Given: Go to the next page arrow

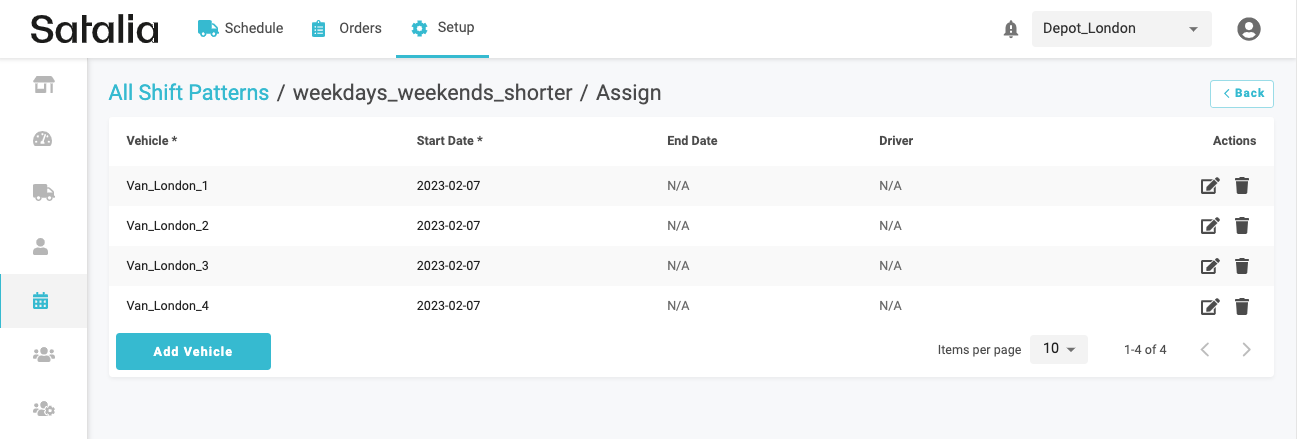Looking at the screenshot, I should (x=1246, y=349).
